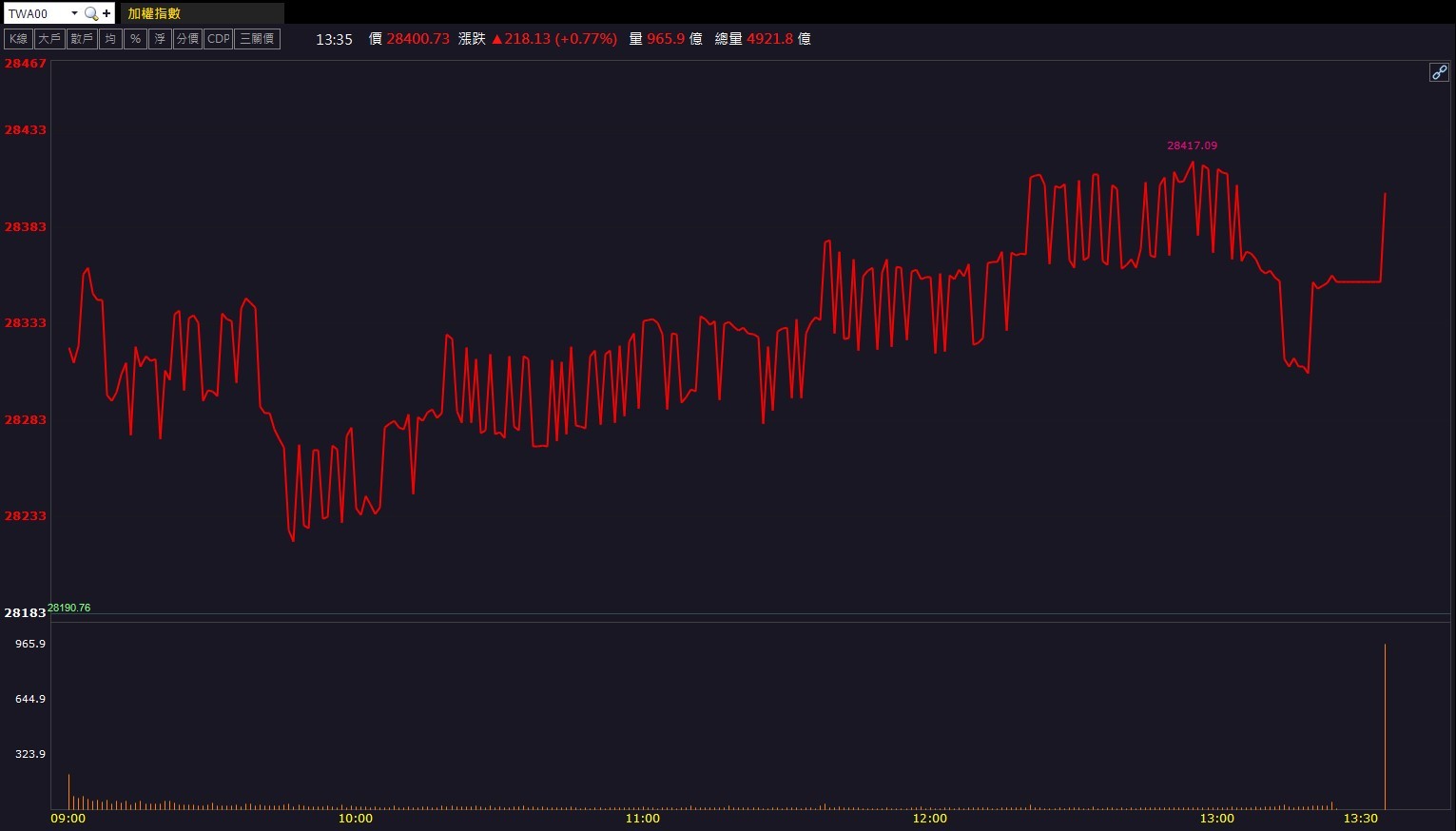Click the chain link icon on the chart
This screenshot has width=1456, height=831.
(1439, 72)
